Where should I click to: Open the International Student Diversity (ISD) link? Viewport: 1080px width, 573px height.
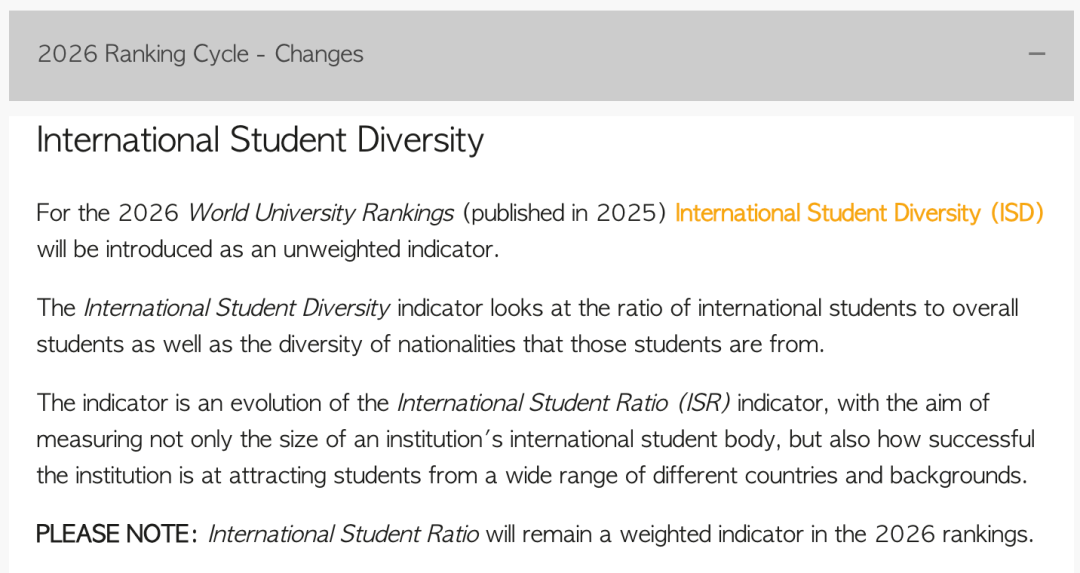858,213
